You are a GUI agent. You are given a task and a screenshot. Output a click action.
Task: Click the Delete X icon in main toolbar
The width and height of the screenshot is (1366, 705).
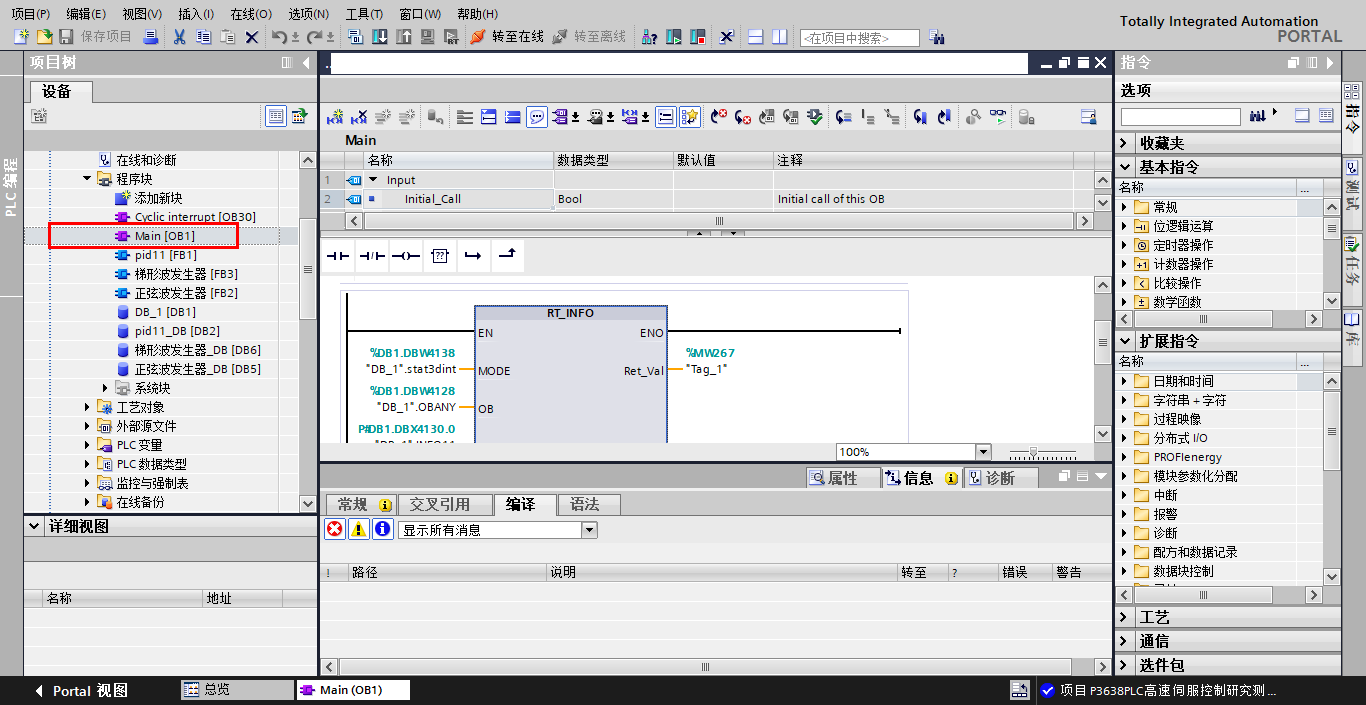click(x=251, y=37)
